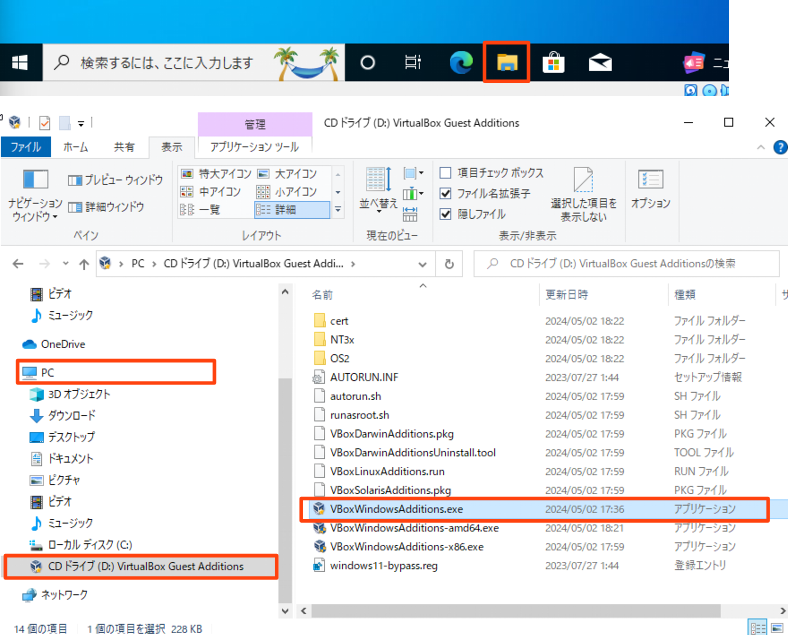Click the CD drive search field
Viewport: 788px width, 635px height.
[x=626, y=264]
